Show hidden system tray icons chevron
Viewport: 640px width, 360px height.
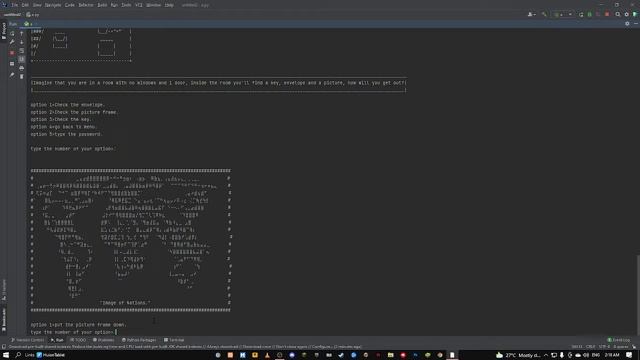tap(546, 355)
